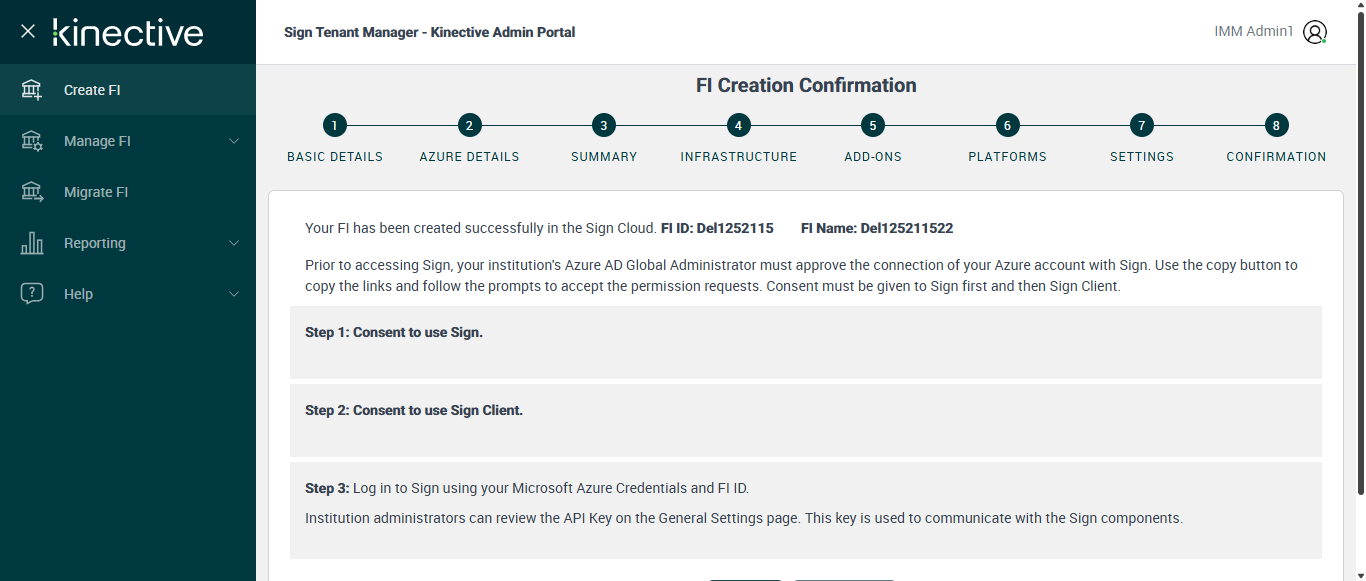Close the sidebar with the X icon

click(x=28, y=31)
